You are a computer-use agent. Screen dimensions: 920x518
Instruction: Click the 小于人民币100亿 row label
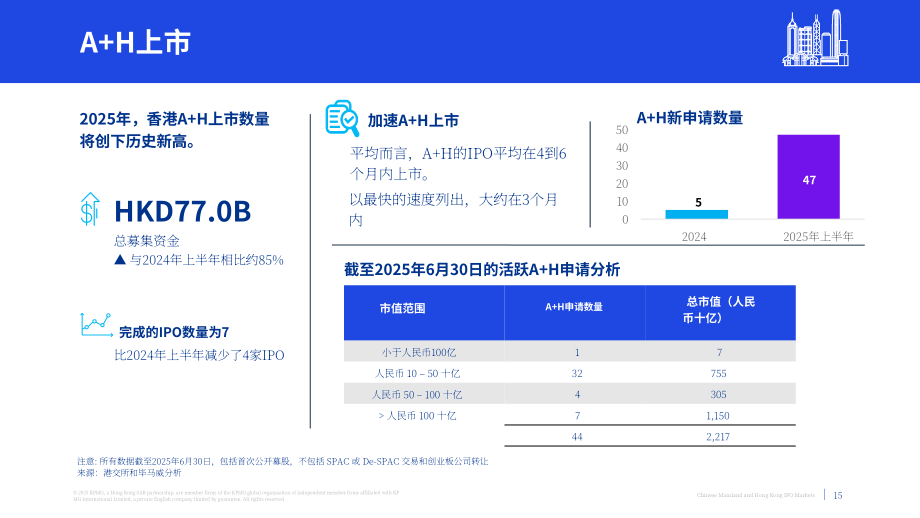tap(419, 353)
